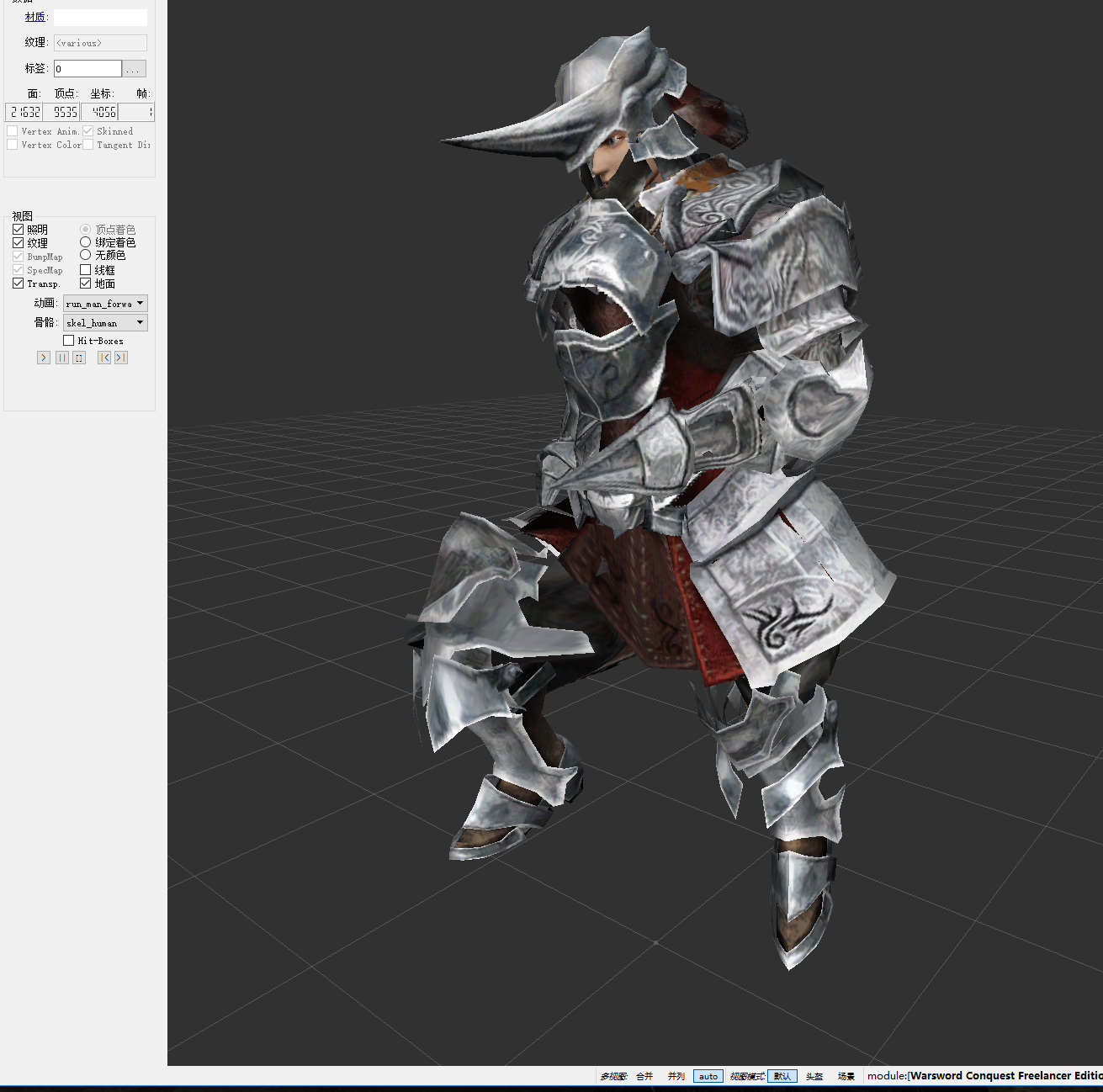Click the stop animation button
The image size is (1103, 1092).
(x=79, y=358)
